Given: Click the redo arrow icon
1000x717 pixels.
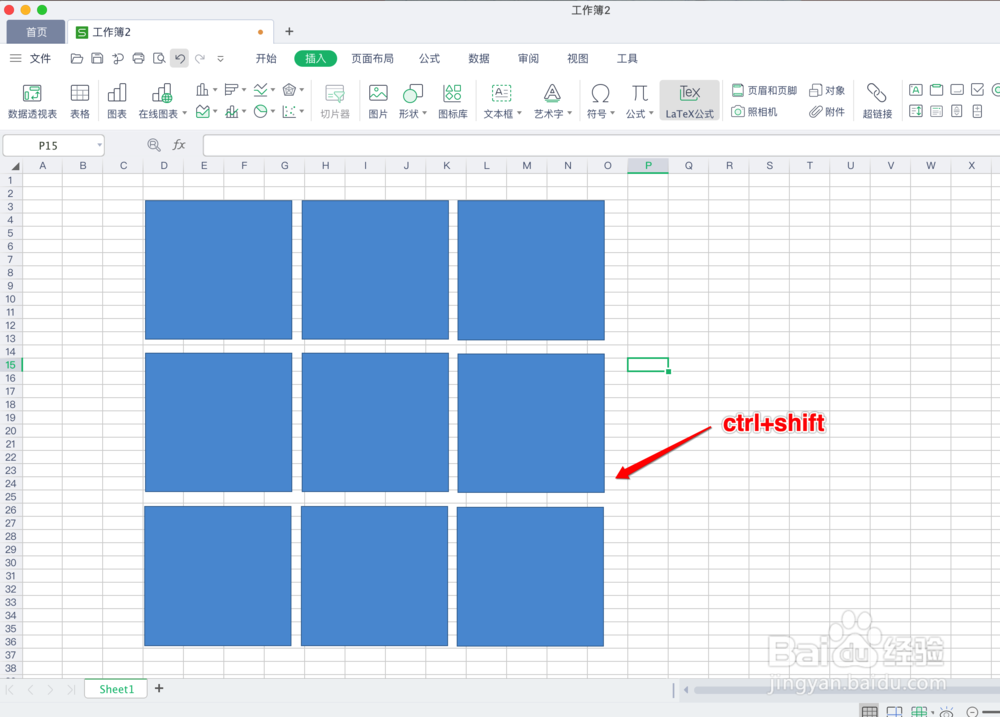Looking at the screenshot, I should coord(200,59).
